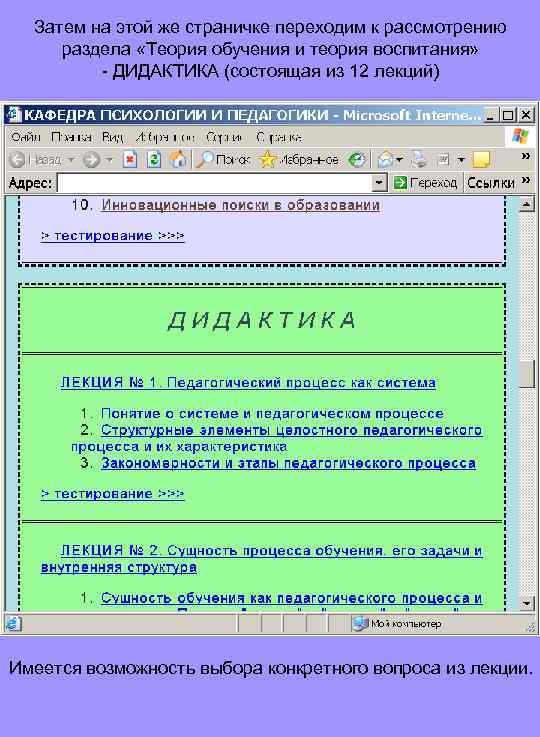Open link 'Закономерности и этапы педагогического процесса'
Image resolution: width=540 pixels, height=737 pixels.
click(x=289, y=463)
